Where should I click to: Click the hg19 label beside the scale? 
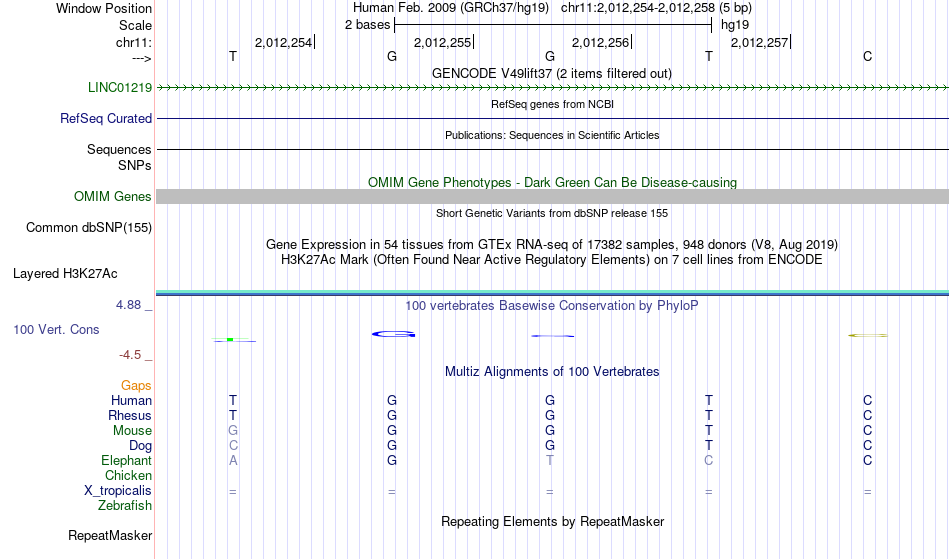(x=735, y=25)
